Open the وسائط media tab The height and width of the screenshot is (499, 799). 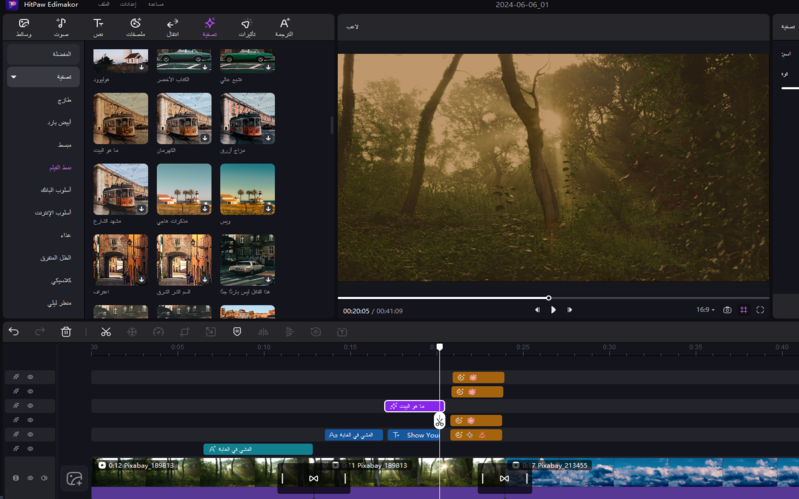pyautogui.click(x=23, y=28)
